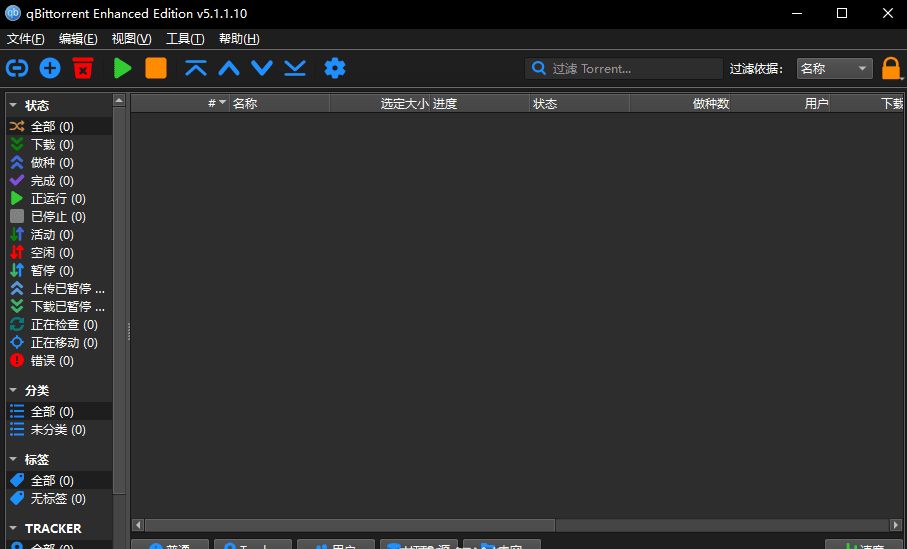Image resolution: width=907 pixels, height=549 pixels.
Task: Collapse the 状态 section
Action: 13,105
